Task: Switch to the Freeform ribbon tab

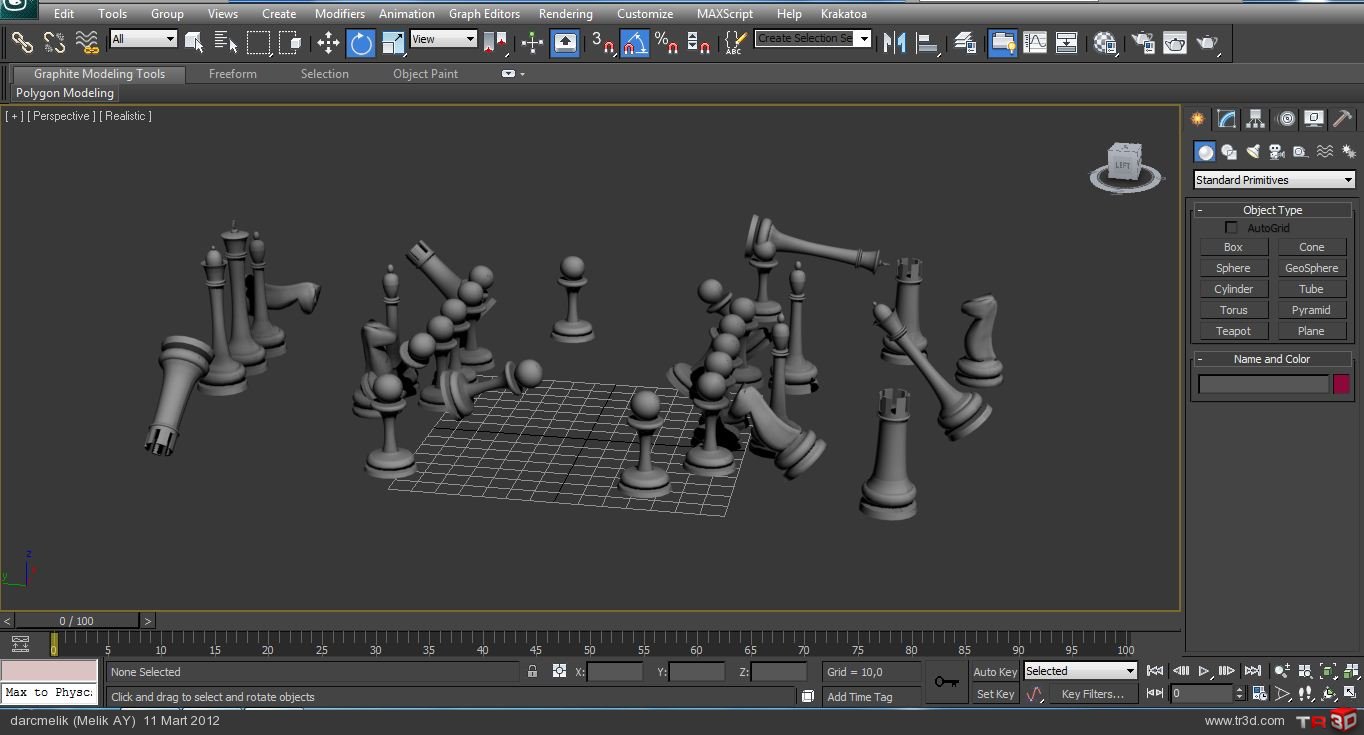Action: pos(232,74)
